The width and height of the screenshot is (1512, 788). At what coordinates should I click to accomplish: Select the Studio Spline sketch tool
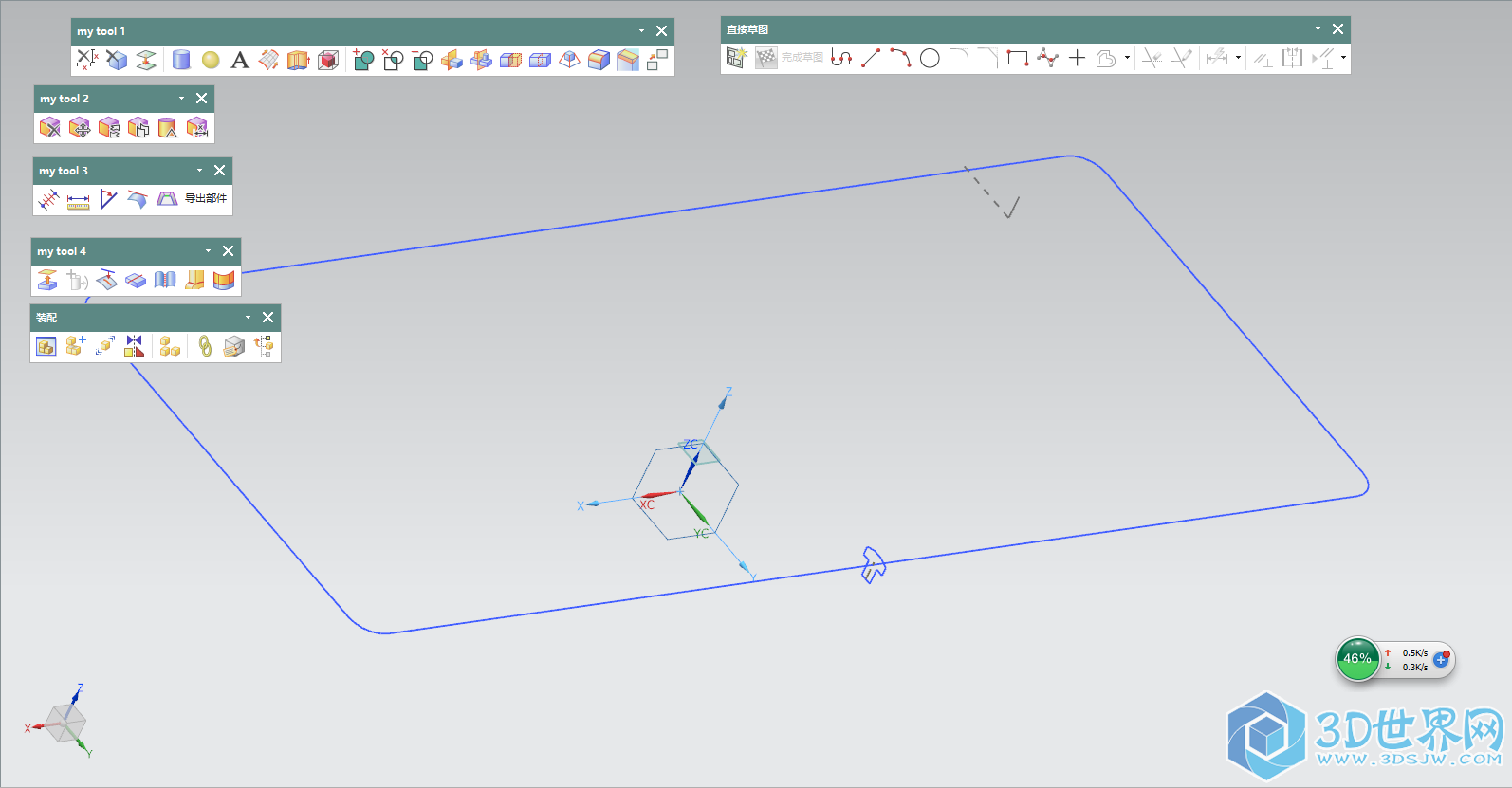1047,58
